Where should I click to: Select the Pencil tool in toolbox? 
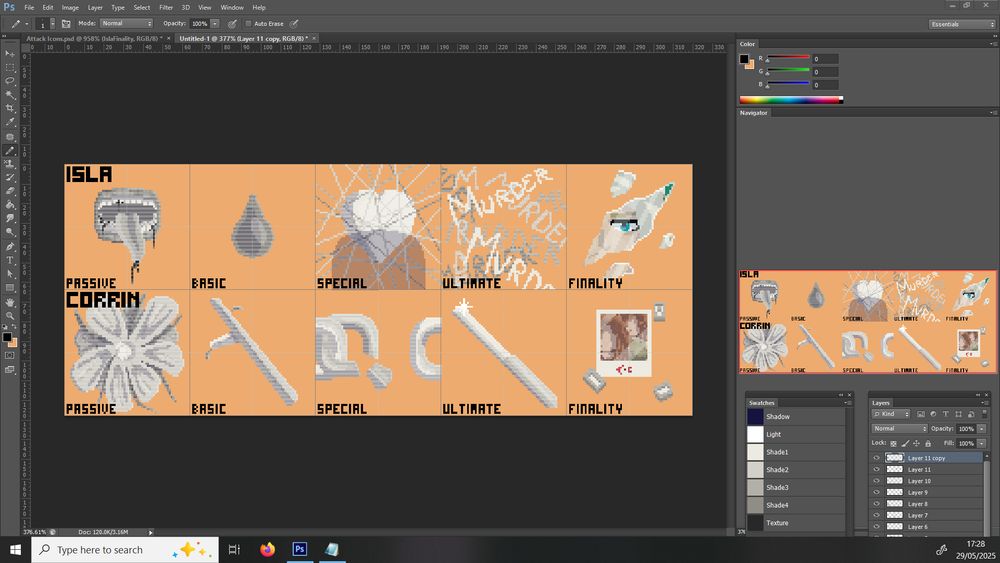[x=10, y=150]
